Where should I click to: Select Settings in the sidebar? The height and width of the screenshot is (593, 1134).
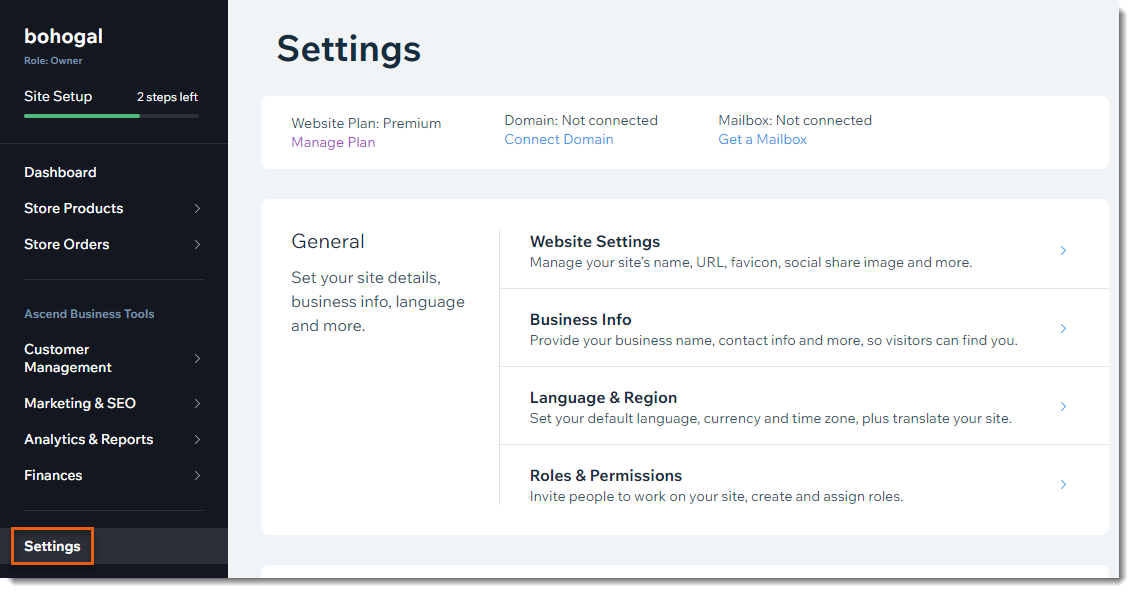(x=52, y=546)
